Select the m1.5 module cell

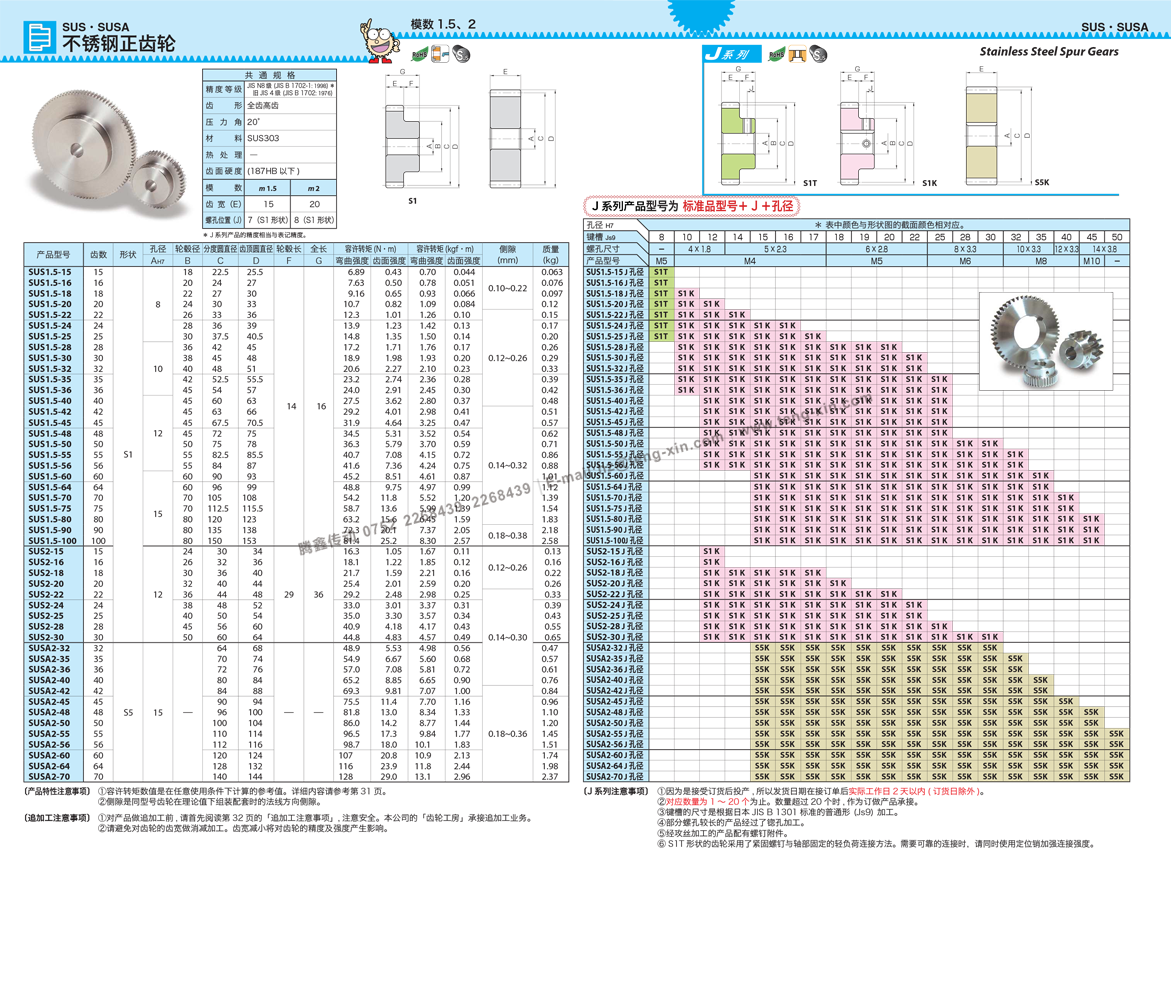tap(267, 188)
